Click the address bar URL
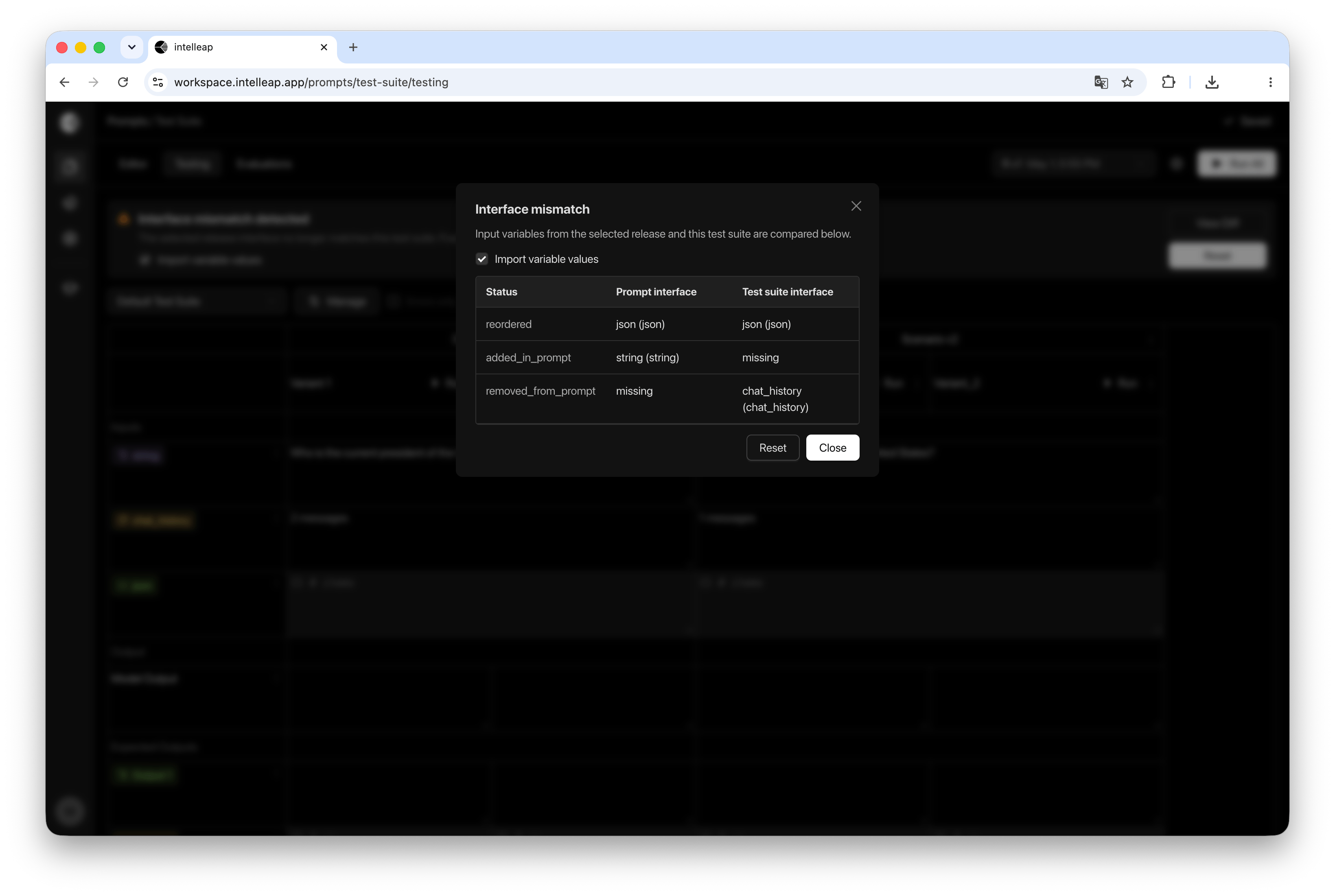Screen dimensions: 1335x896 [311, 82]
